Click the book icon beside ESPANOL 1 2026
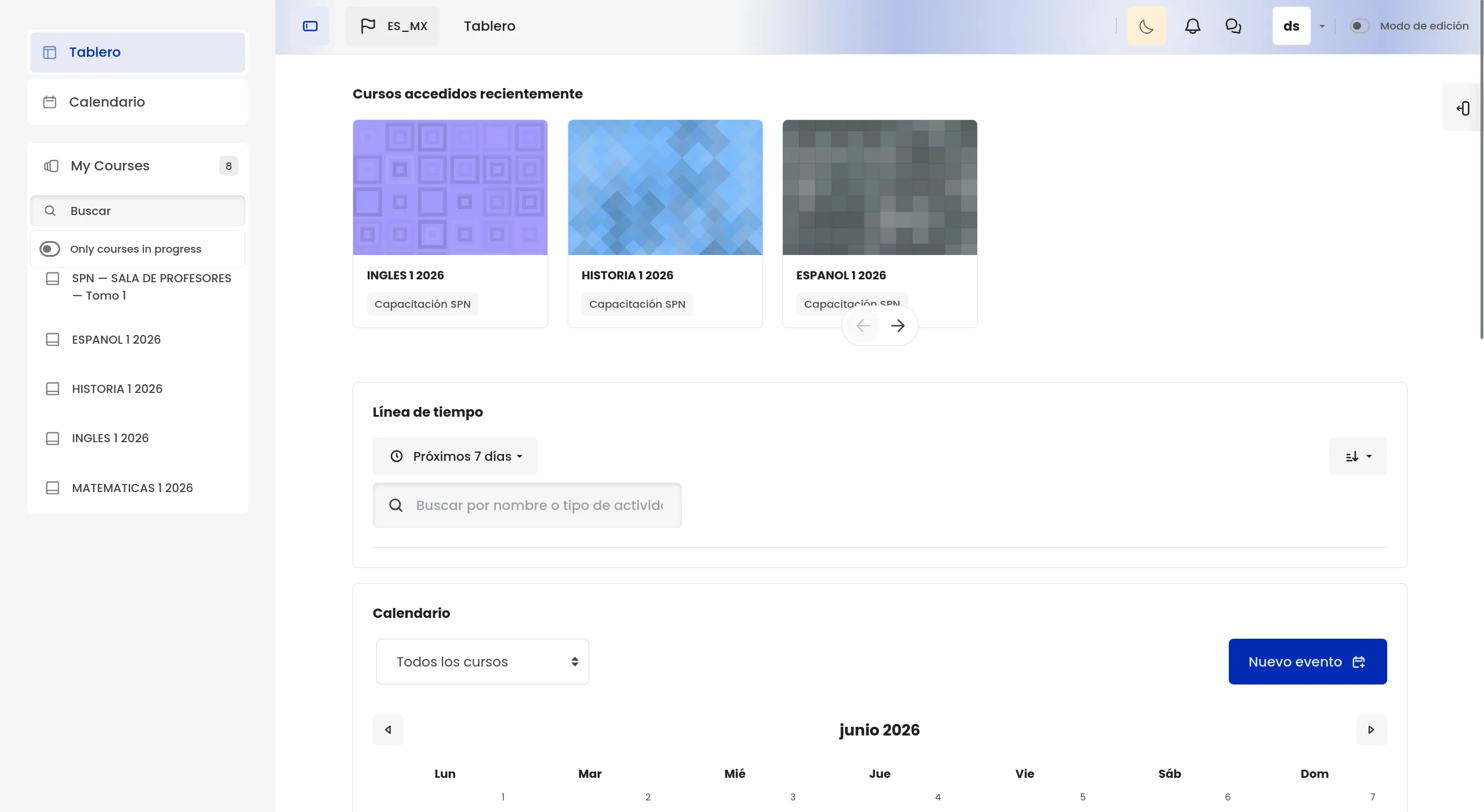 (53, 340)
